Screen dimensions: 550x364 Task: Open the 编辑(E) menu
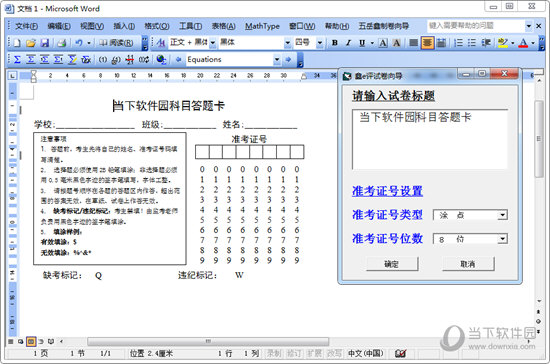59,26
